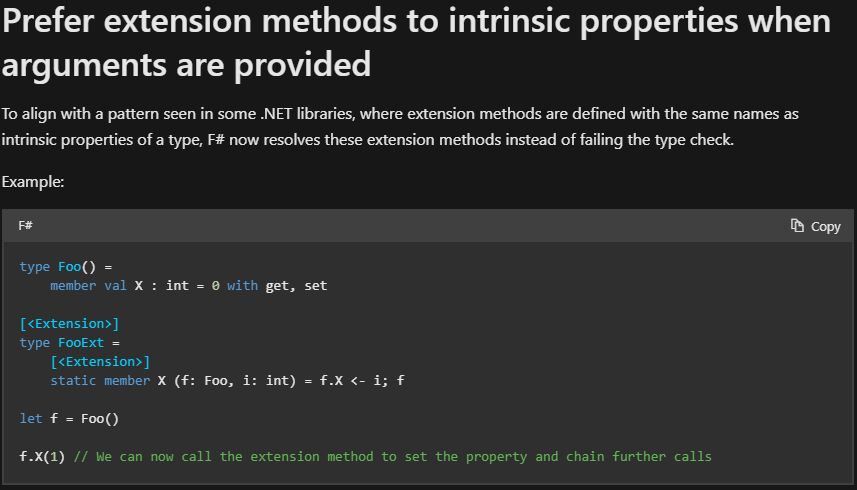The image size is (857, 490).
Task: Click the "type FooExt =" code line
Action: [x=69, y=343]
